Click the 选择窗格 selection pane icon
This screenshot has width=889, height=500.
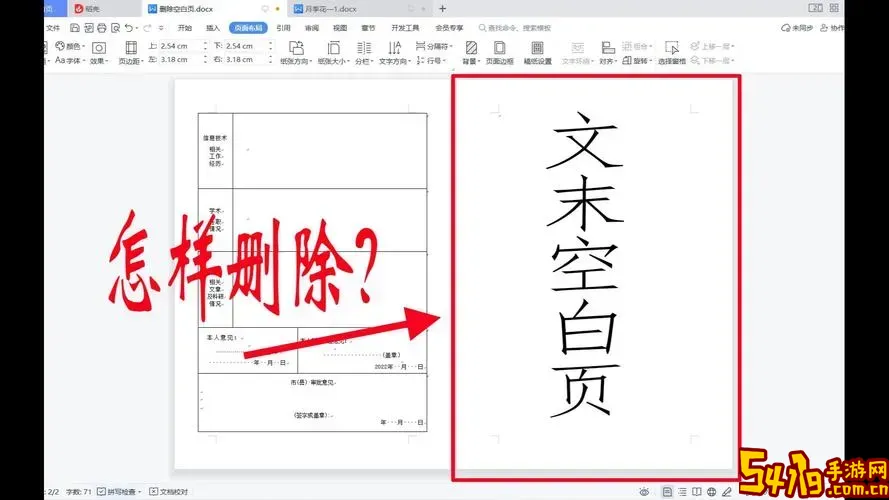coord(672,48)
